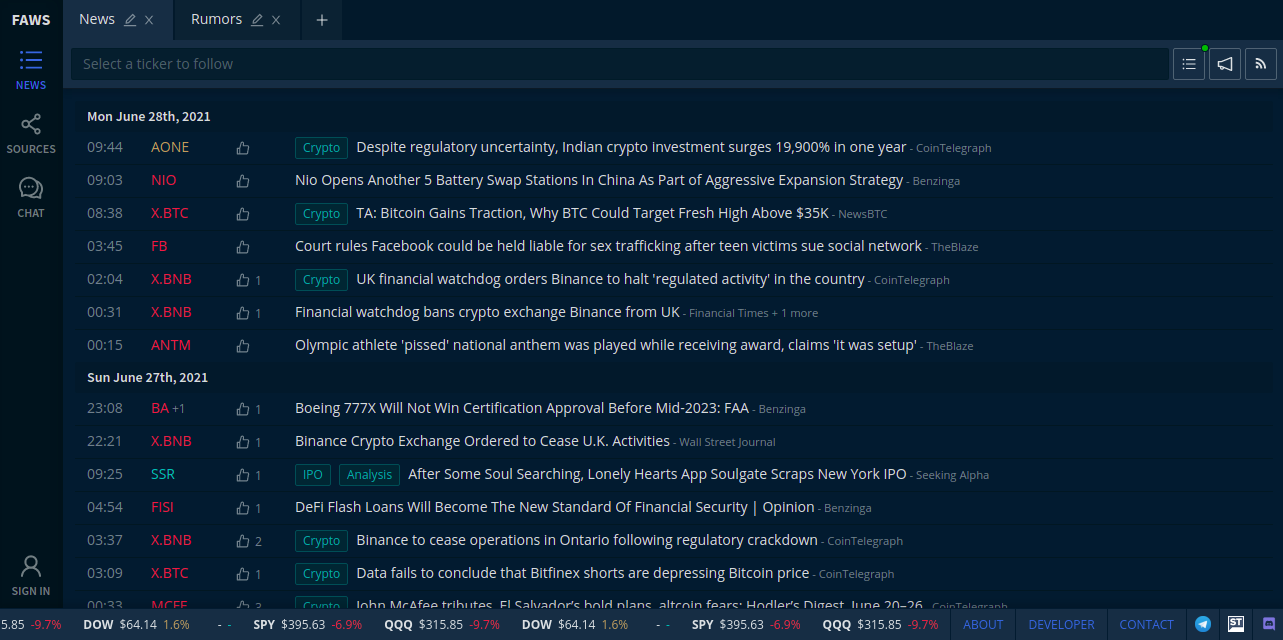This screenshot has height=640, width=1283.
Task: Open Financial watchdog bans crypto exchange headline
Action: click(x=487, y=312)
